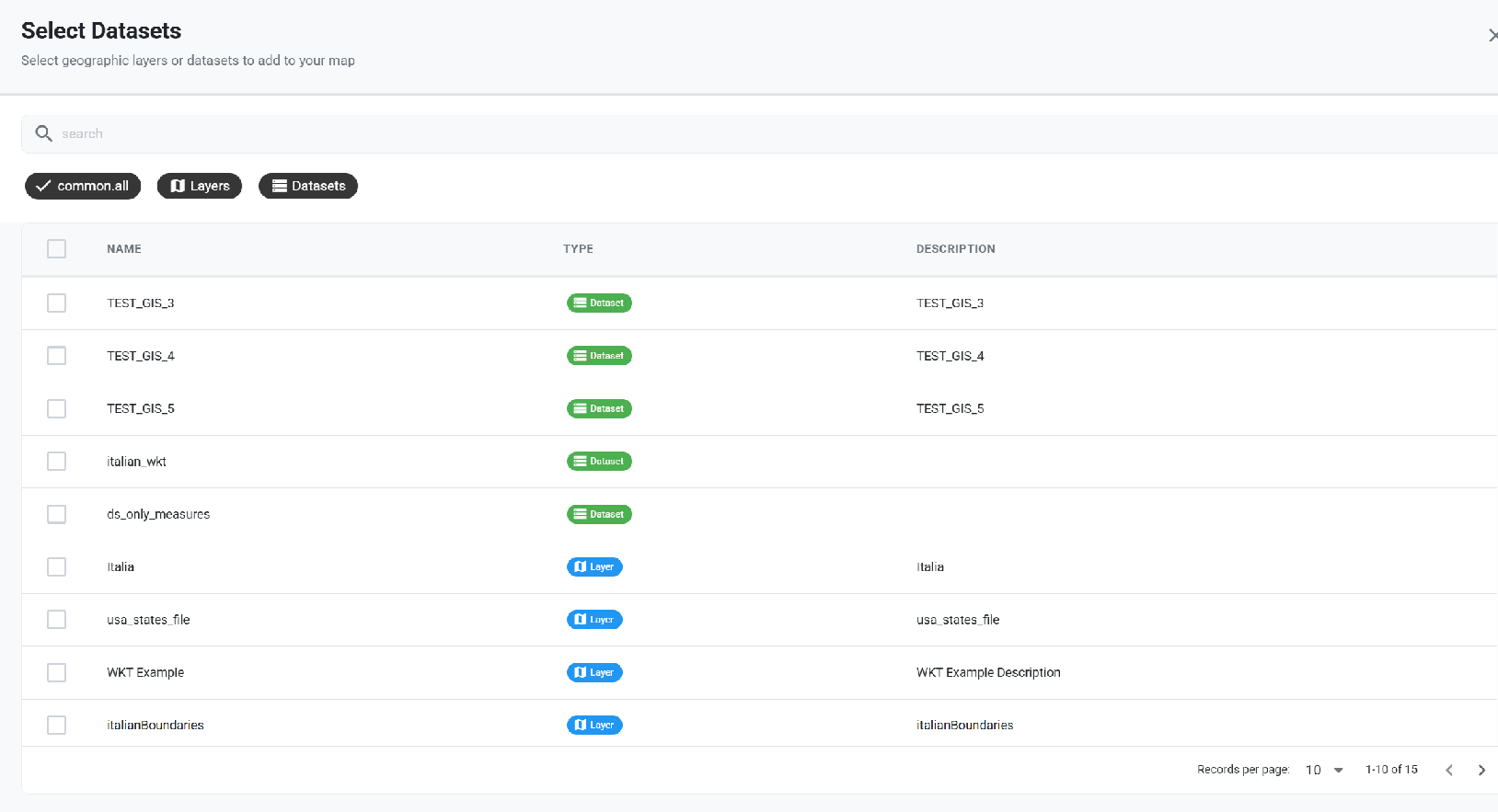The image size is (1498, 812).
Task: Click the TEST_GIS_3 description cell
Action: click(951, 303)
